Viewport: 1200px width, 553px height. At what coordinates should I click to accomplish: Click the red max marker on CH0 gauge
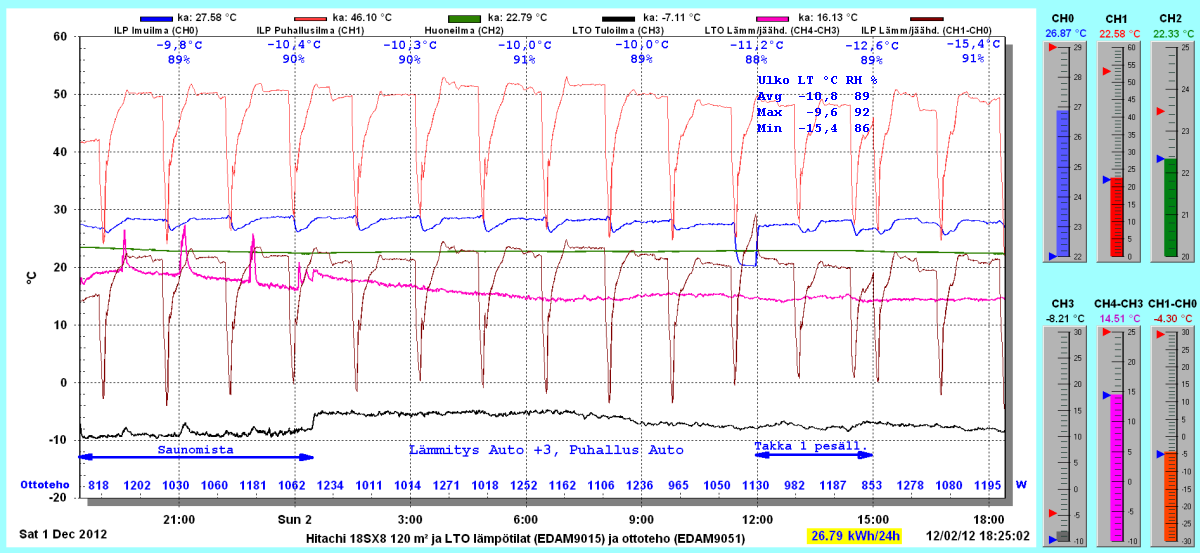[1051, 47]
